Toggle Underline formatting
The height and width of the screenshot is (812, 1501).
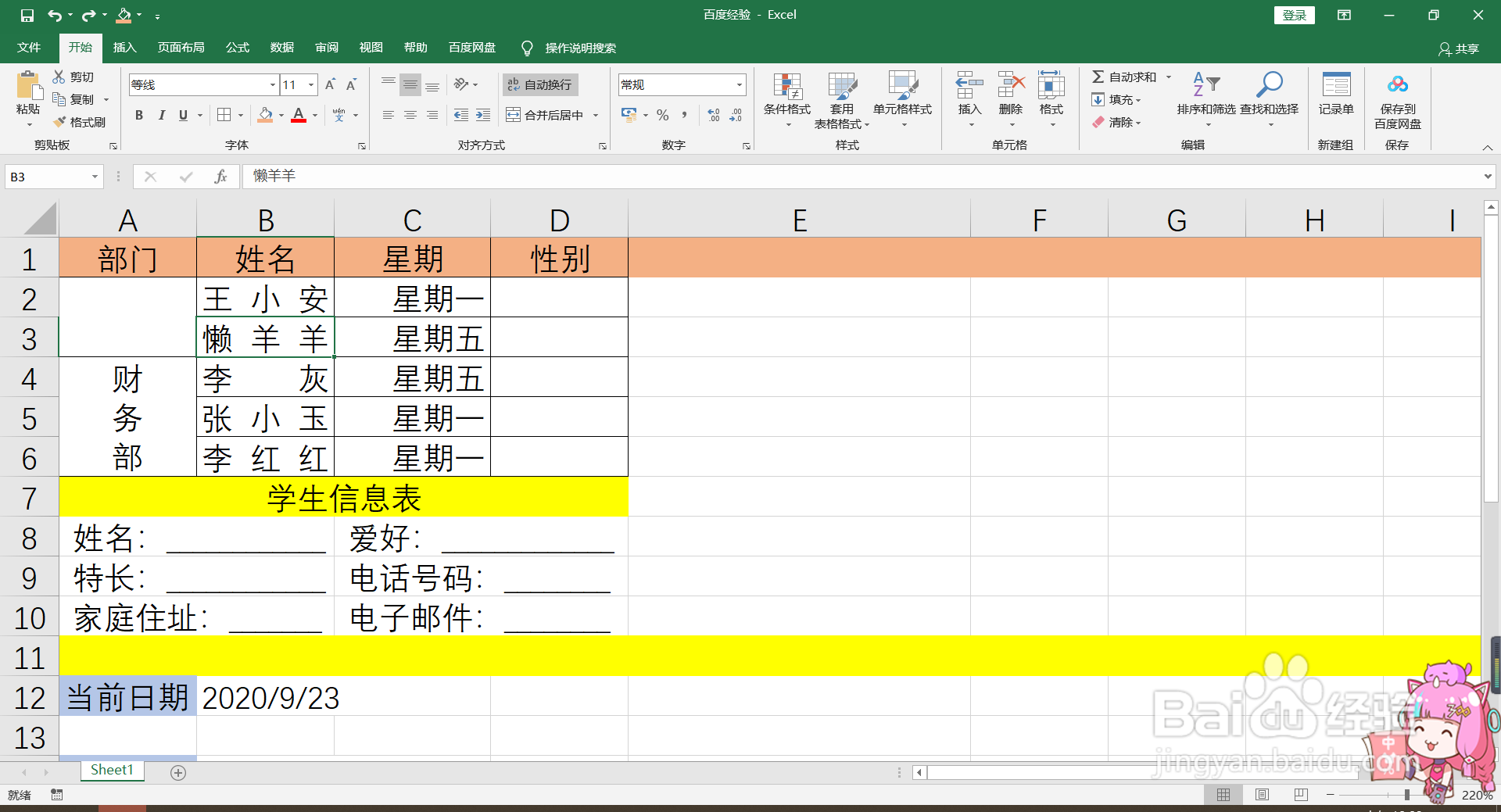183,115
